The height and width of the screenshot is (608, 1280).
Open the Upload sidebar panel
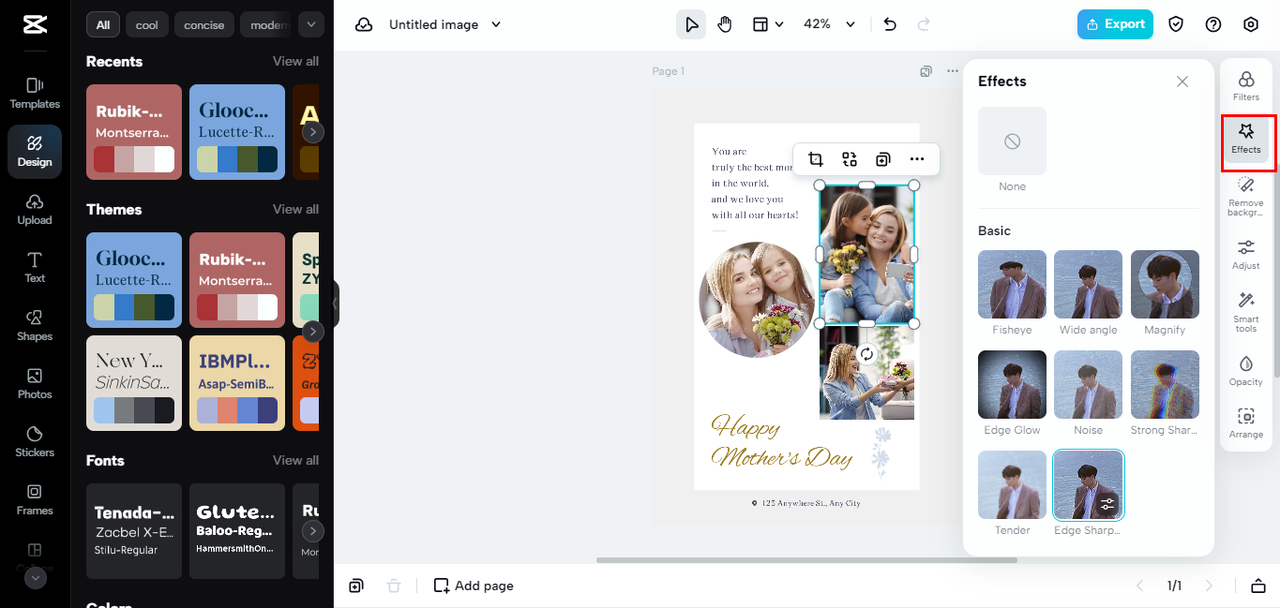[x=35, y=209]
